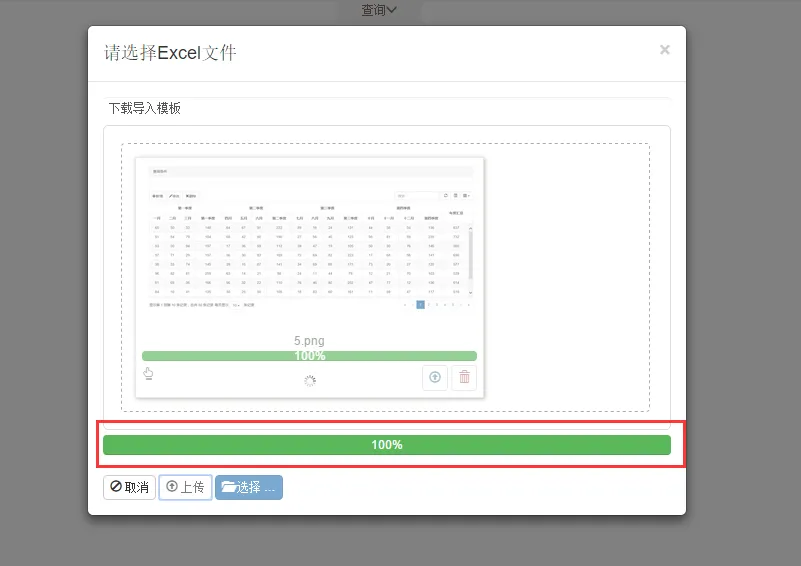Click the large green 100% progress bar

pos(387,445)
